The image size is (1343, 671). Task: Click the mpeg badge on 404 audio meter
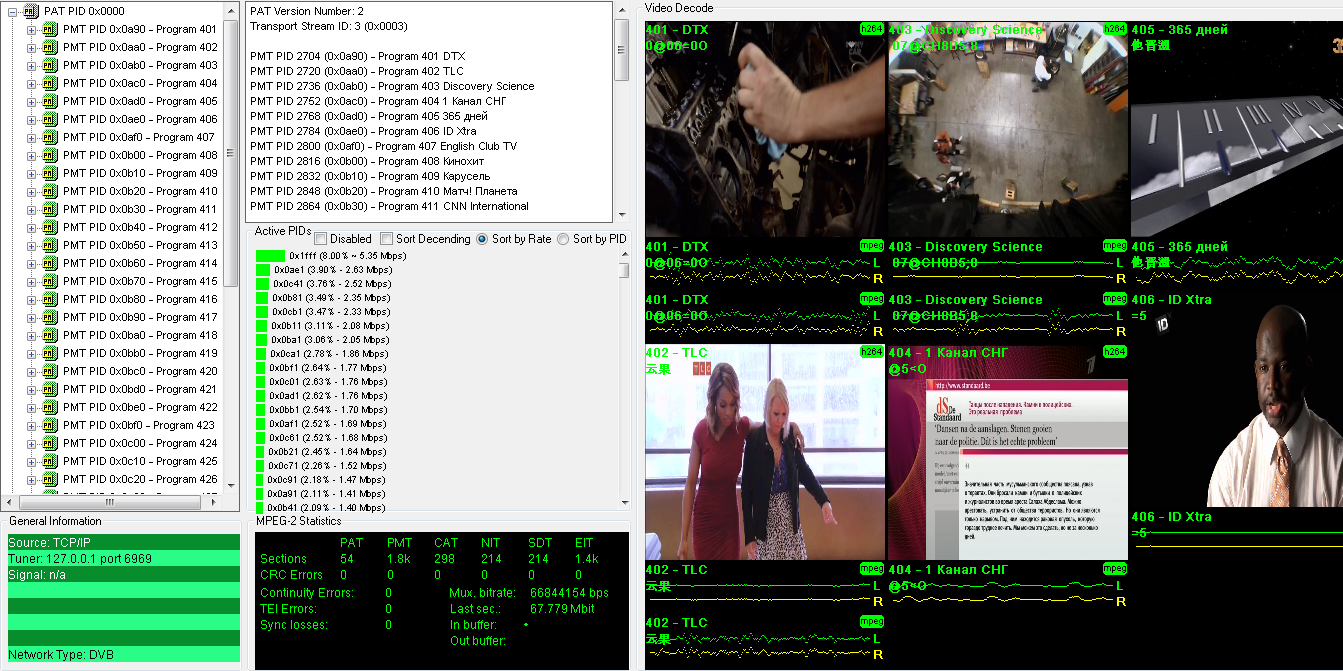tap(1115, 569)
